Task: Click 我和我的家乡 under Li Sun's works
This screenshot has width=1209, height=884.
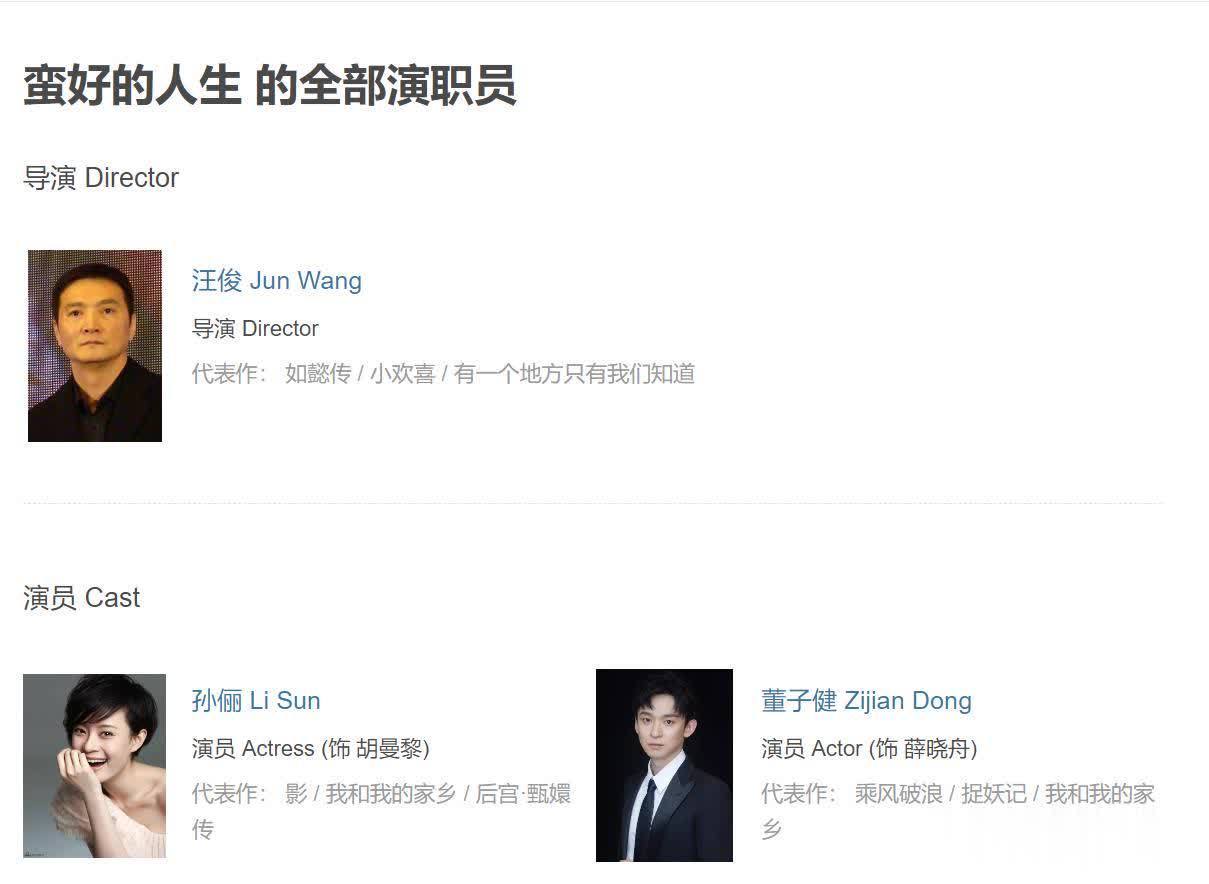Action: pyautogui.click(x=391, y=794)
